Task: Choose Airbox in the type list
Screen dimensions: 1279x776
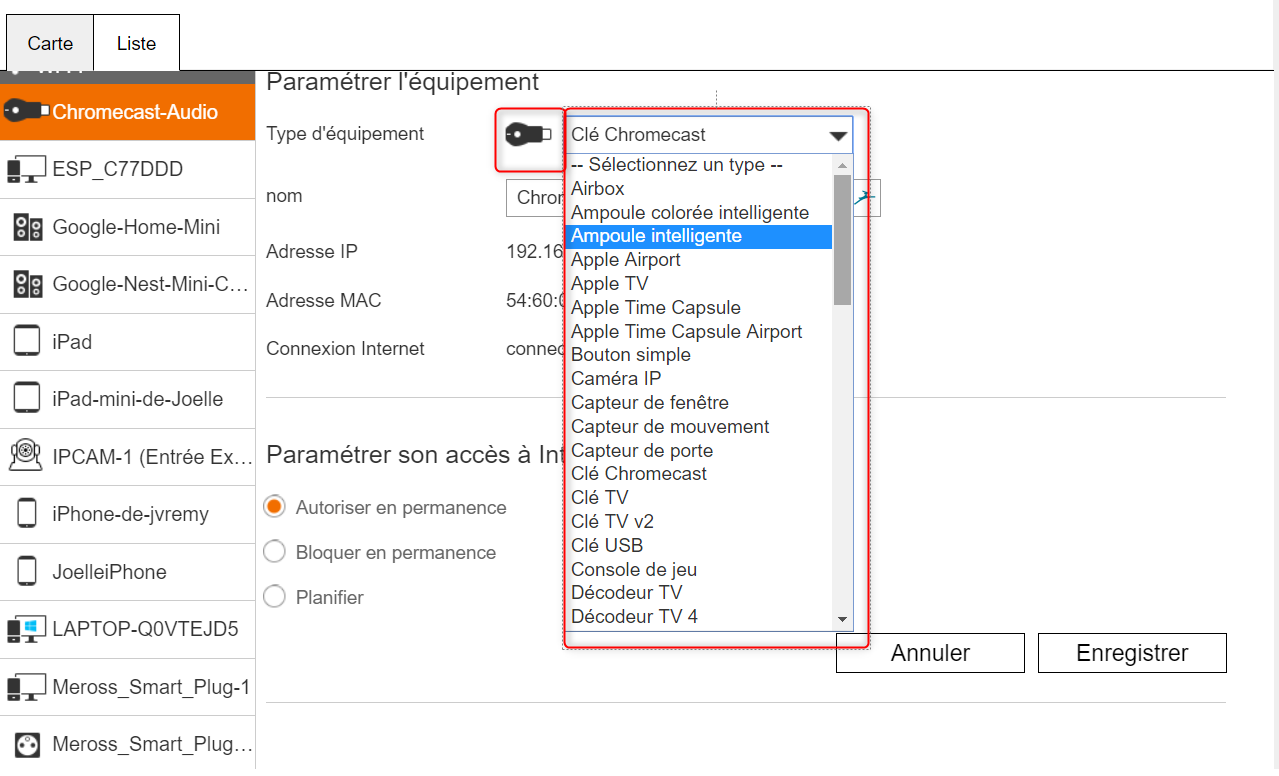Action: point(699,189)
